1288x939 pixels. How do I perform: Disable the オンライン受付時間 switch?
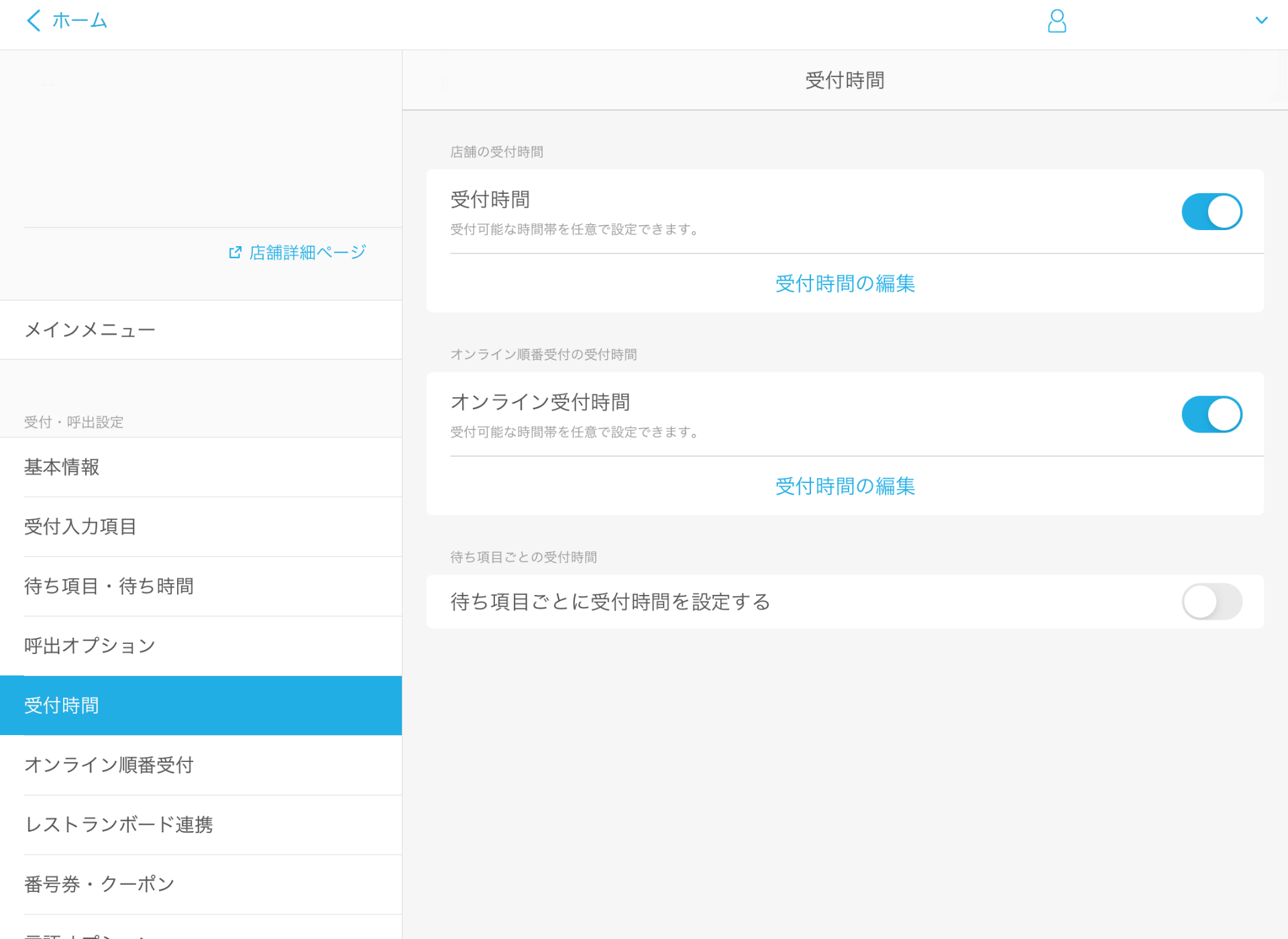(1212, 415)
